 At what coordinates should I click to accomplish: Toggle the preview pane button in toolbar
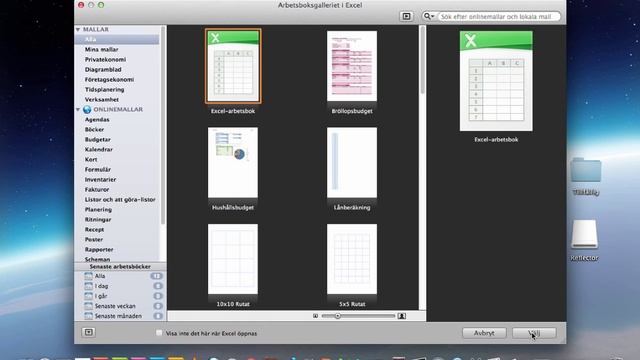click(x=406, y=16)
